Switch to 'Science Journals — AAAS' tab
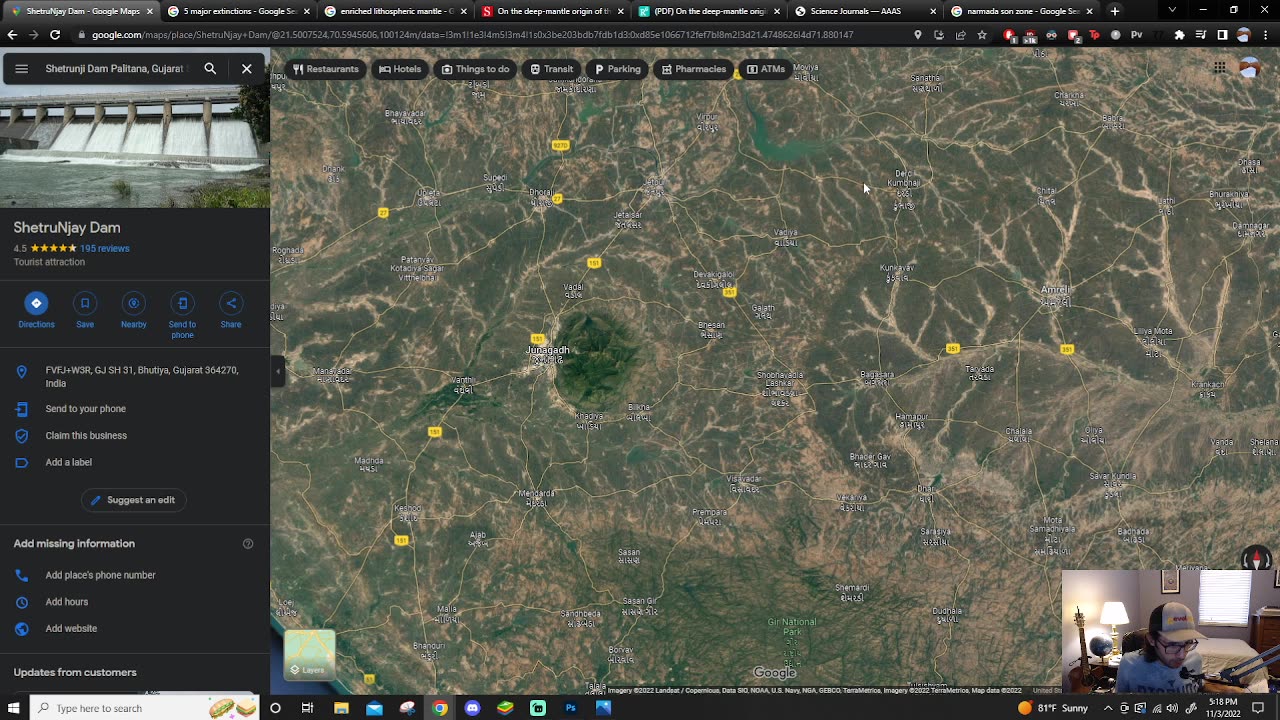Image resolution: width=1280 pixels, height=720 pixels. (x=866, y=11)
